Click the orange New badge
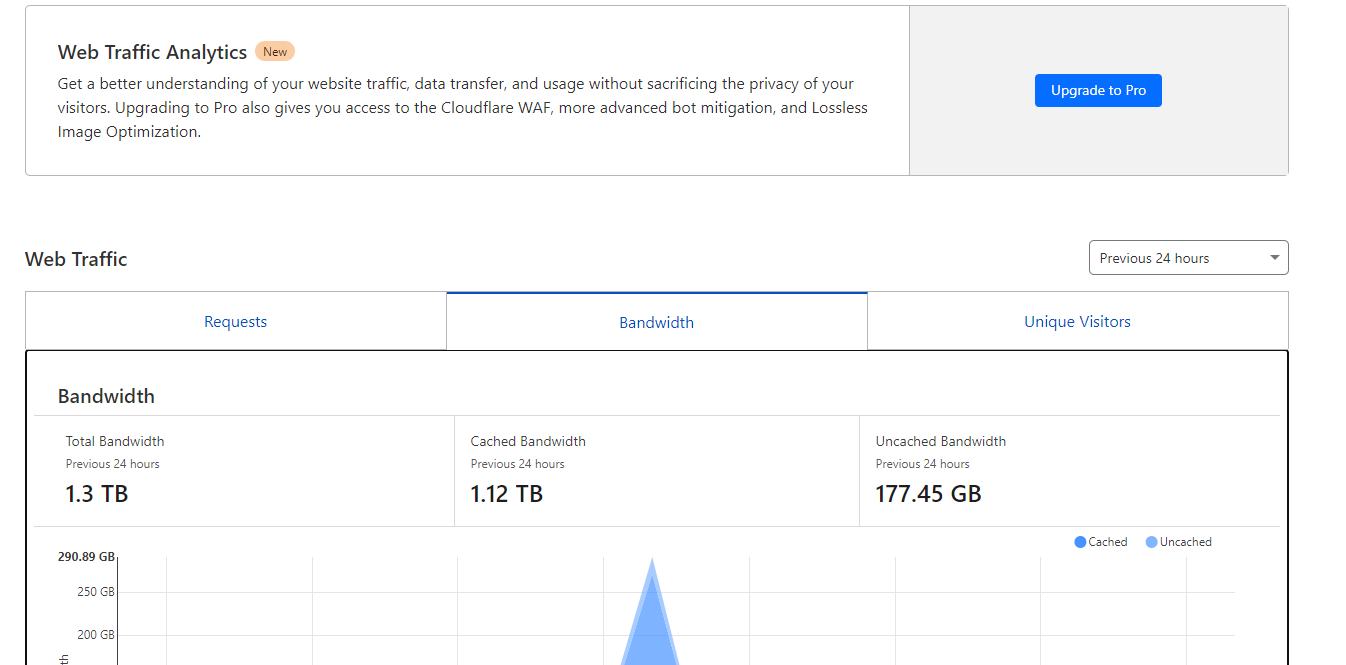Screen dimensions: 1346x665 pyautogui.click(x=275, y=52)
